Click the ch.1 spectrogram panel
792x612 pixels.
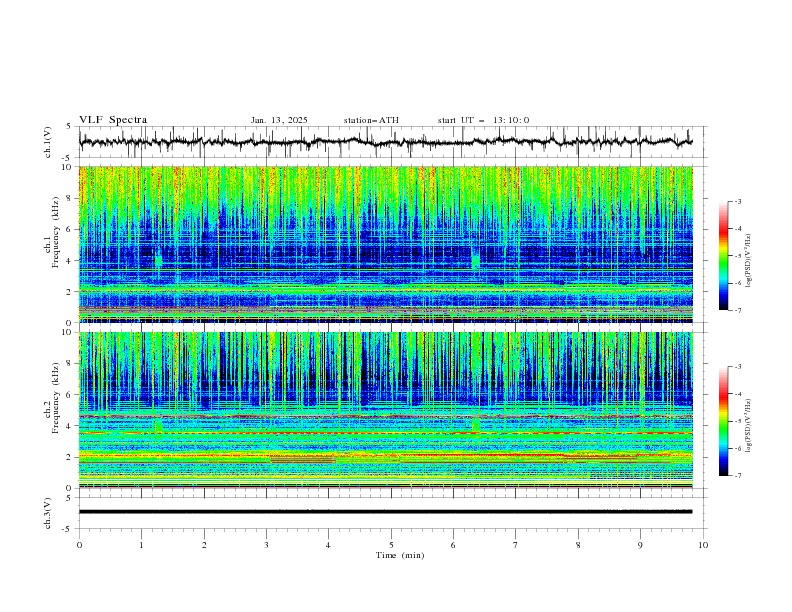(385, 244)
